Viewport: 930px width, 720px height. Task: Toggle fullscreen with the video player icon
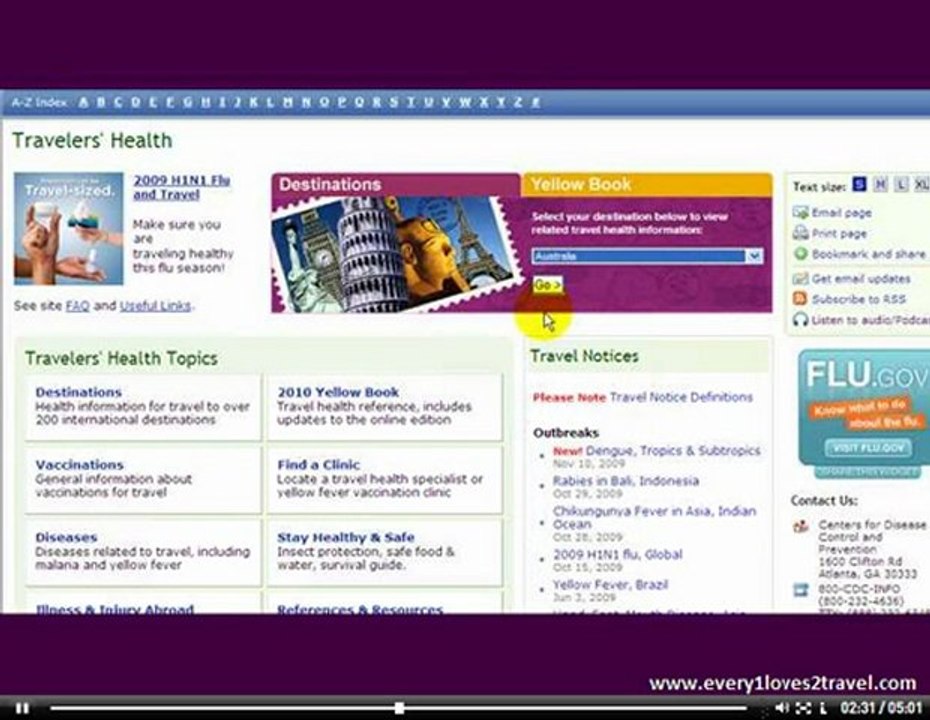point(803,708)
